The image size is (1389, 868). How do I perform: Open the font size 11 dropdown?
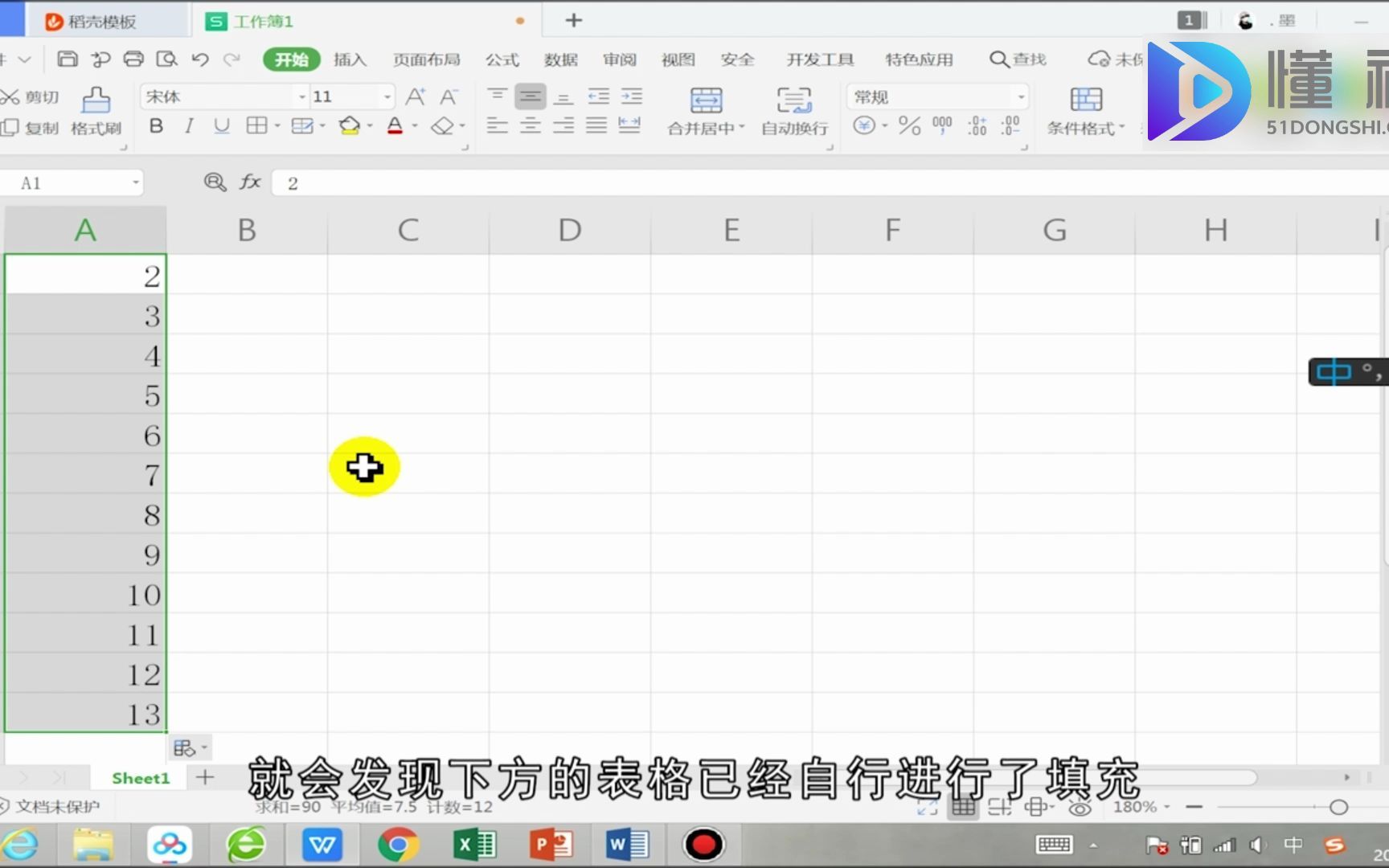click(x=387, y=97)
